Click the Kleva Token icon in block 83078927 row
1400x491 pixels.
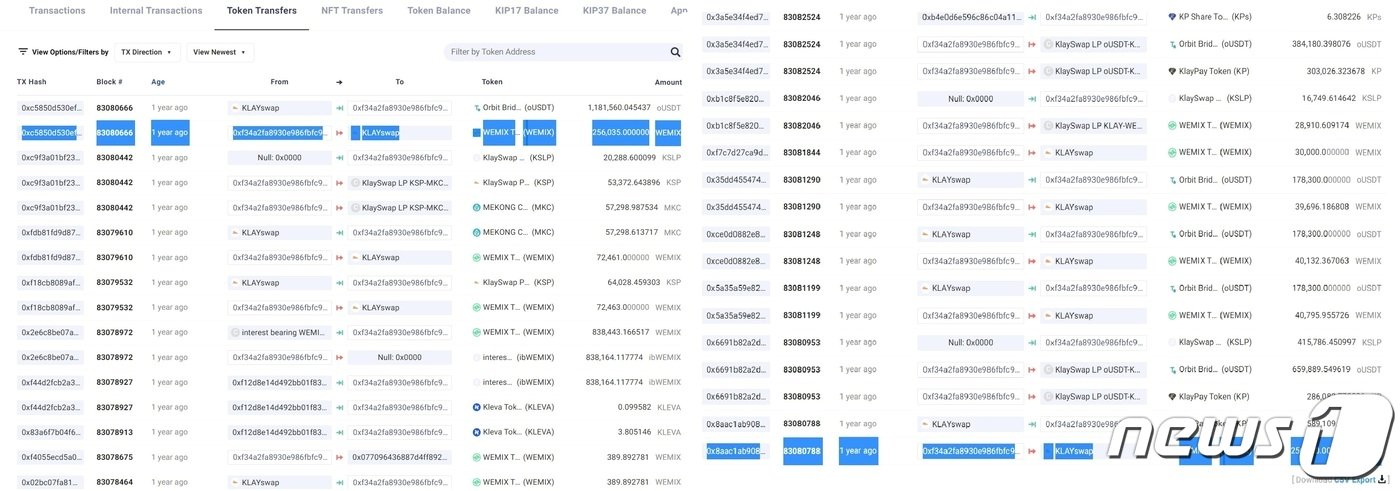477,407
